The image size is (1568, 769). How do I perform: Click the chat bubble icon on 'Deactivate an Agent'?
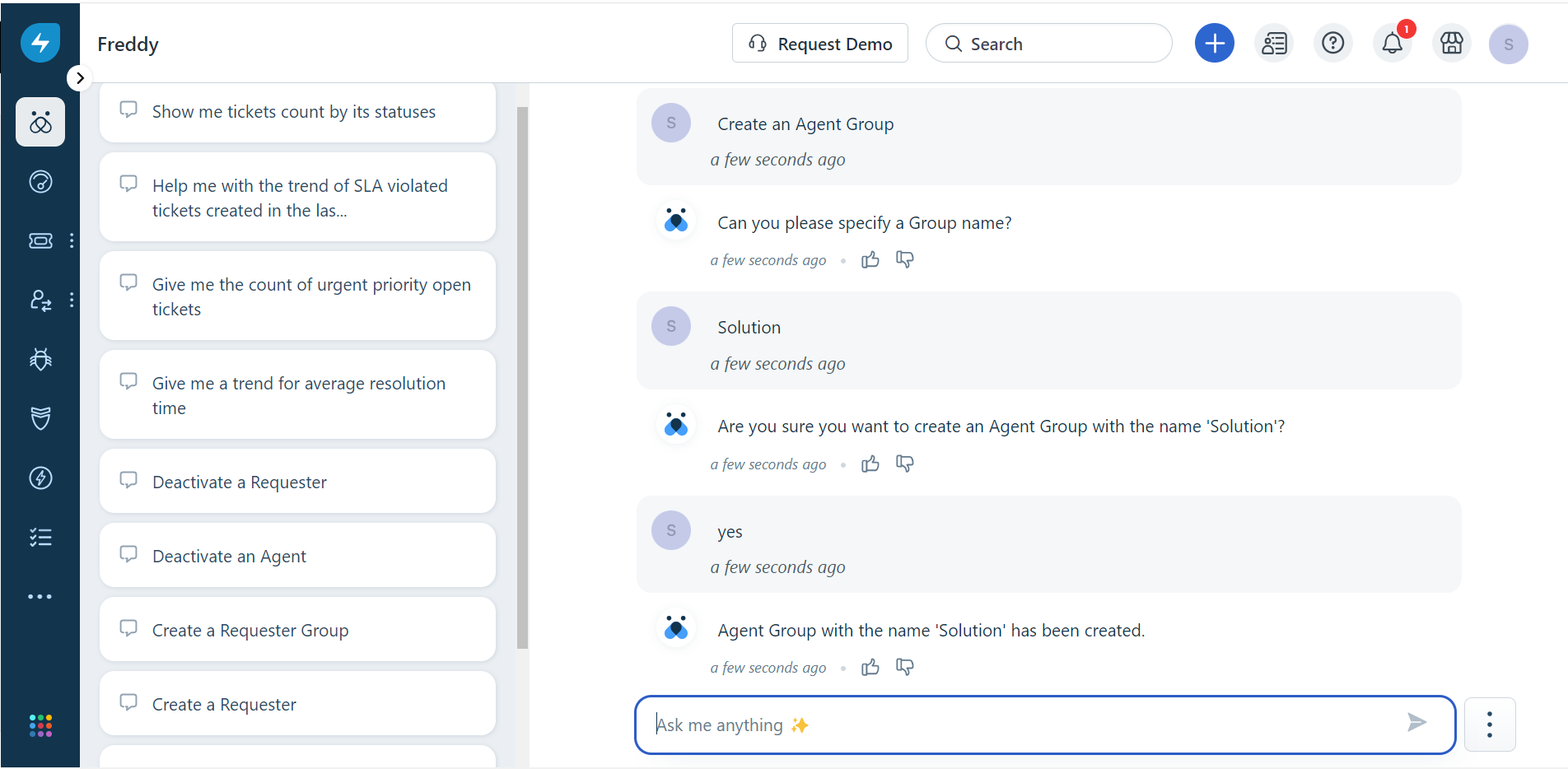point(128,554)
